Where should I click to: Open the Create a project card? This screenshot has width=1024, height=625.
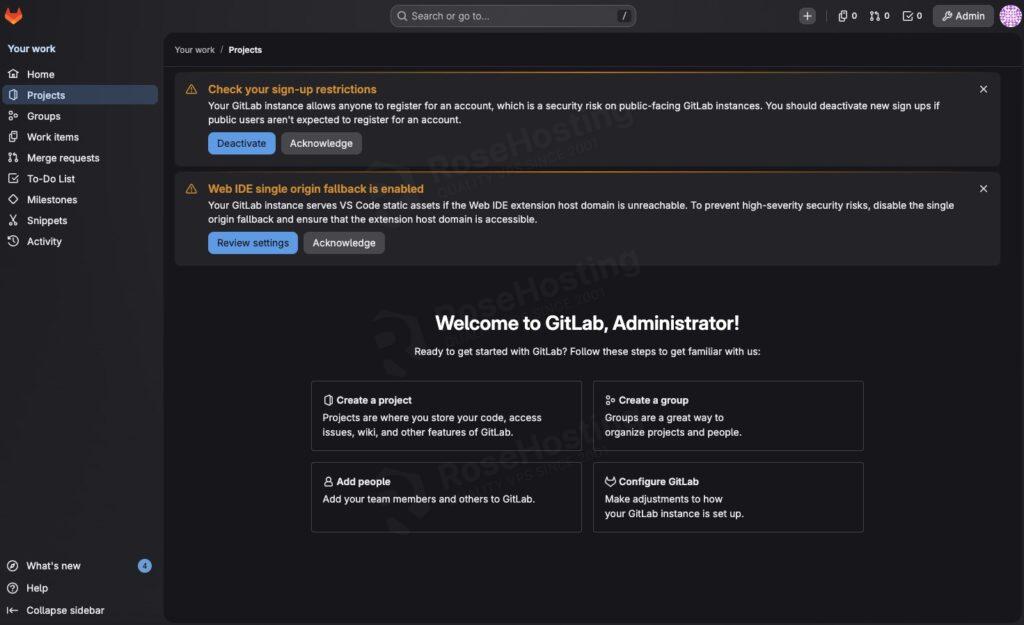446,415
